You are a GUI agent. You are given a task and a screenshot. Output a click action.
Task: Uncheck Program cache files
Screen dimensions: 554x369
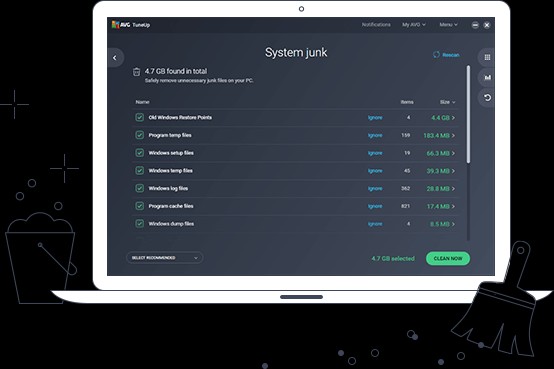click(140, 206)
